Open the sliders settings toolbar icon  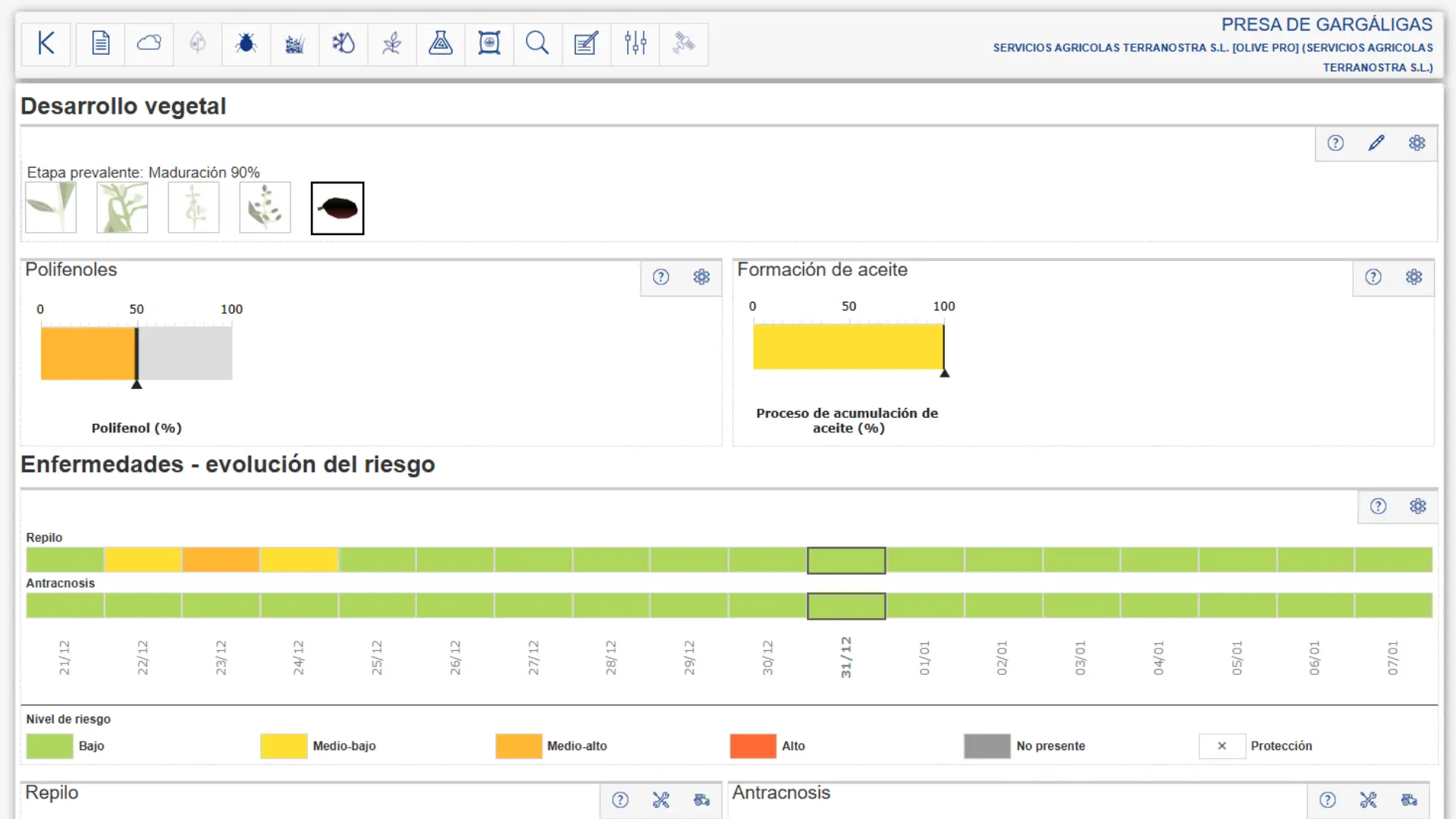(x=635, y=44)
